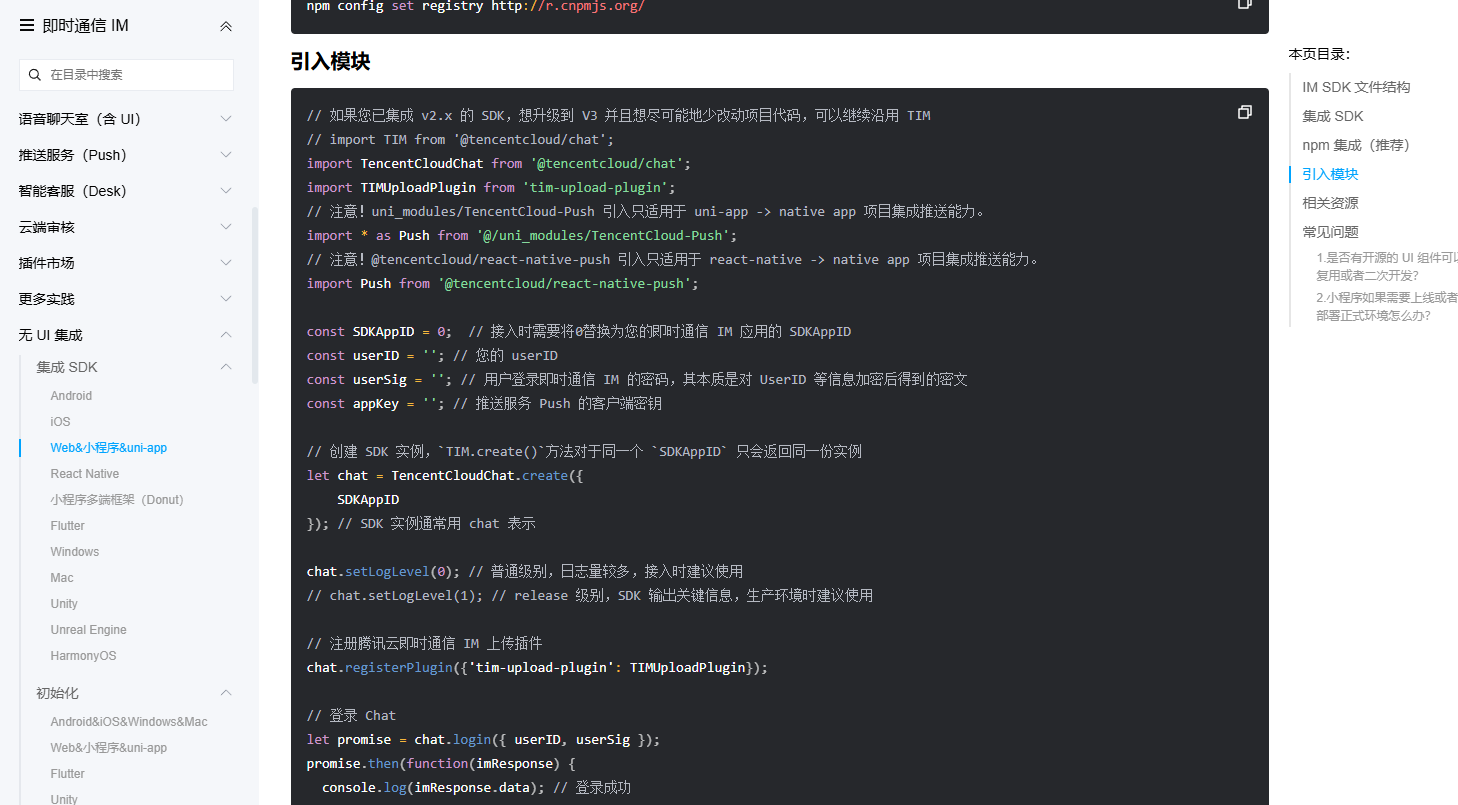Click the search magnifier icon in sidebar
The height and width of the screenshot is (805, 1458).
coord(36,75)
